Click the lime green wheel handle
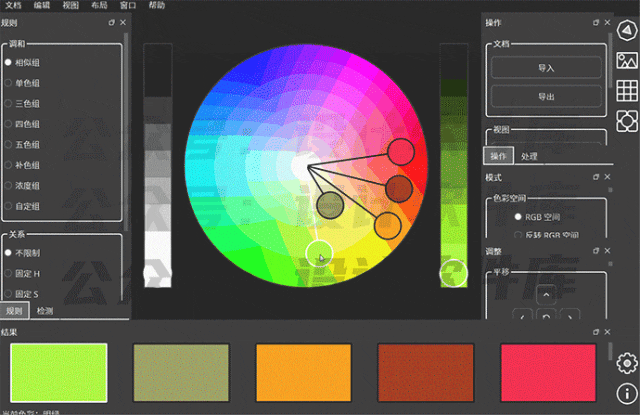Screen dimensions: 640x415 click(319, 254)
